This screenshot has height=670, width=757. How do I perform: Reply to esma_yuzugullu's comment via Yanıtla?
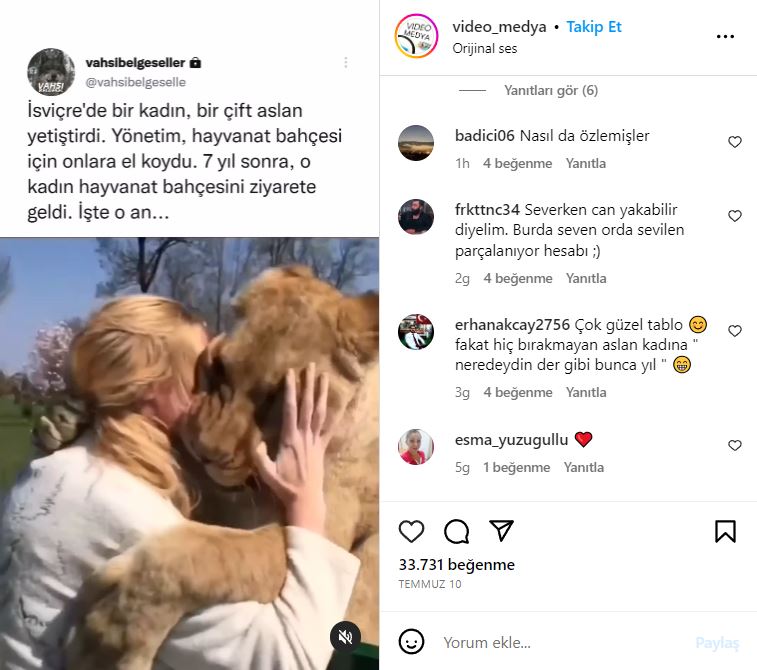[584, 467]
